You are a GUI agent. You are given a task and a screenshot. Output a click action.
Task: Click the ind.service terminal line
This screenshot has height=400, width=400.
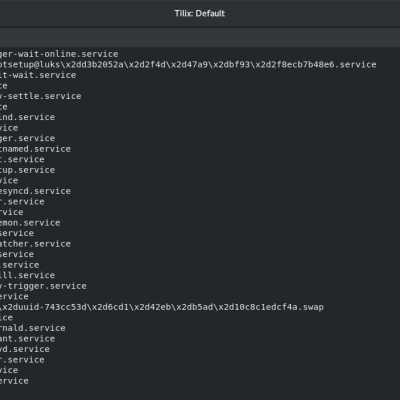(27, 117)
